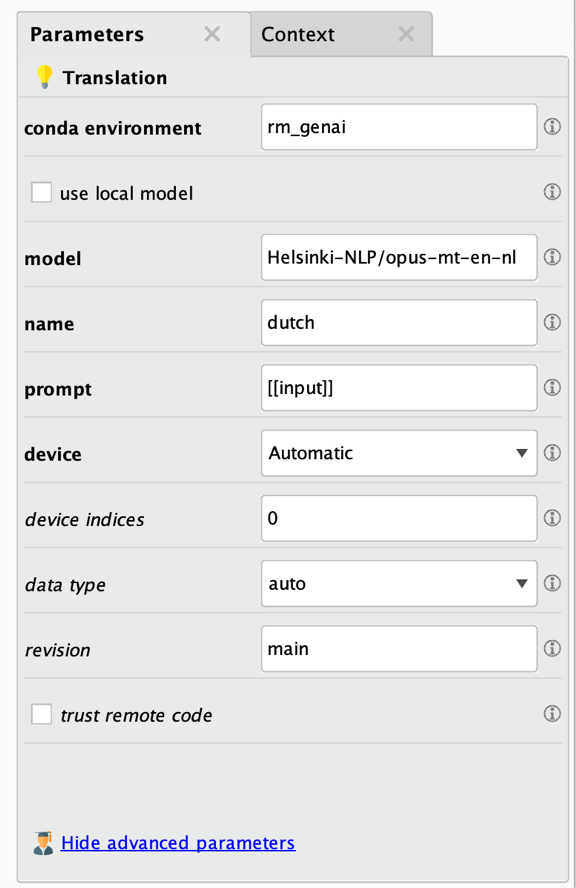Select the Parameters tab
Viewport: 576px width, 888px height.
click(x=87, y=34)
